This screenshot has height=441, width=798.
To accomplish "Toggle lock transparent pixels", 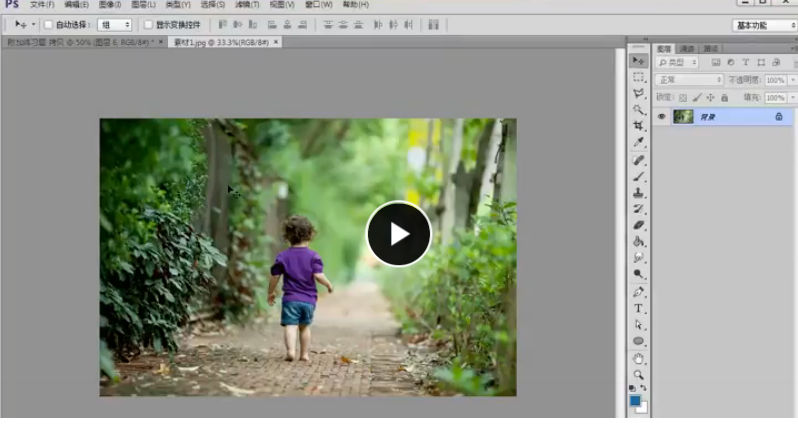I will click(683, 97).
